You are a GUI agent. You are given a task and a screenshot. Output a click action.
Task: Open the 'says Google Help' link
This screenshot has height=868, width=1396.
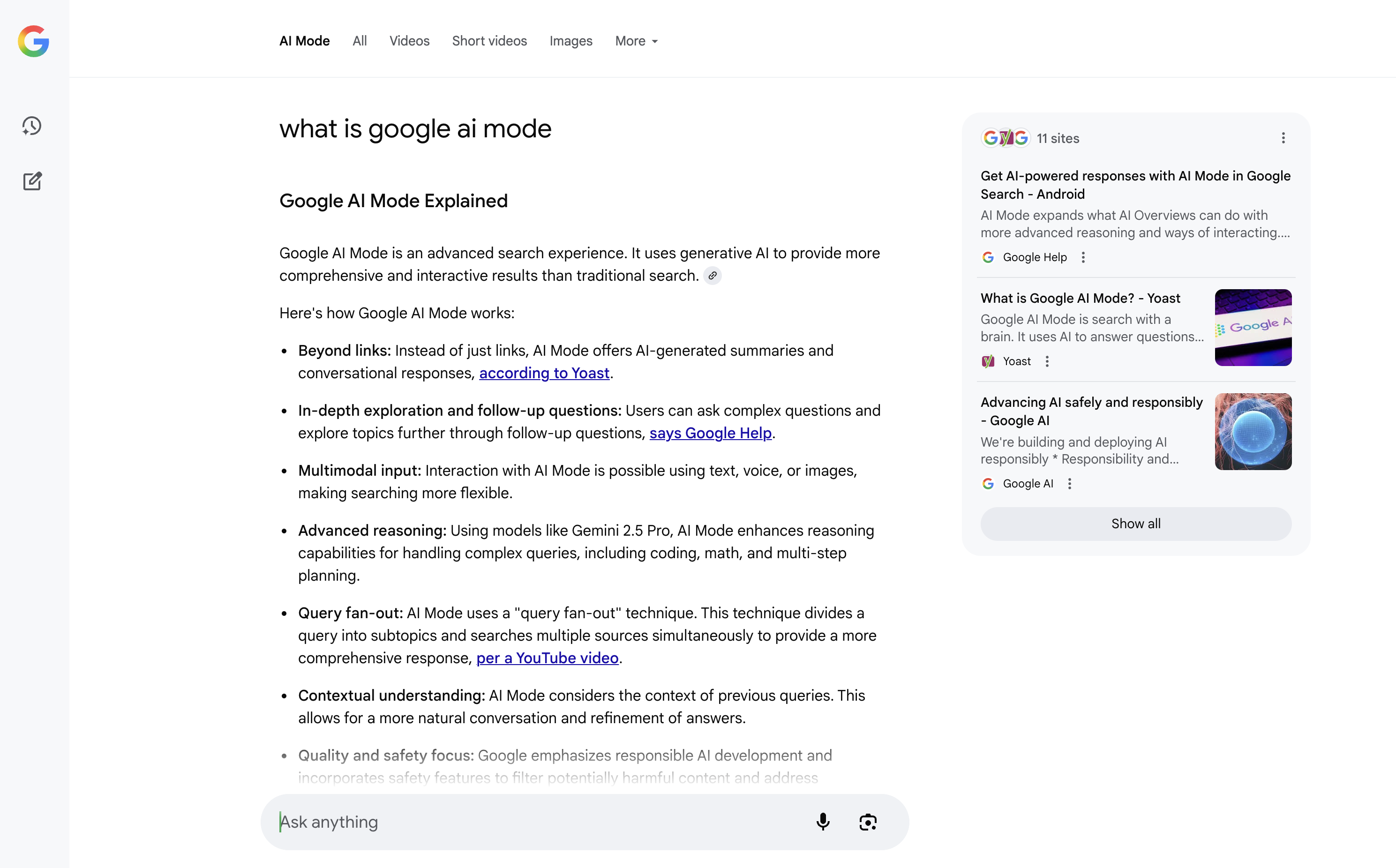[710, 433]
